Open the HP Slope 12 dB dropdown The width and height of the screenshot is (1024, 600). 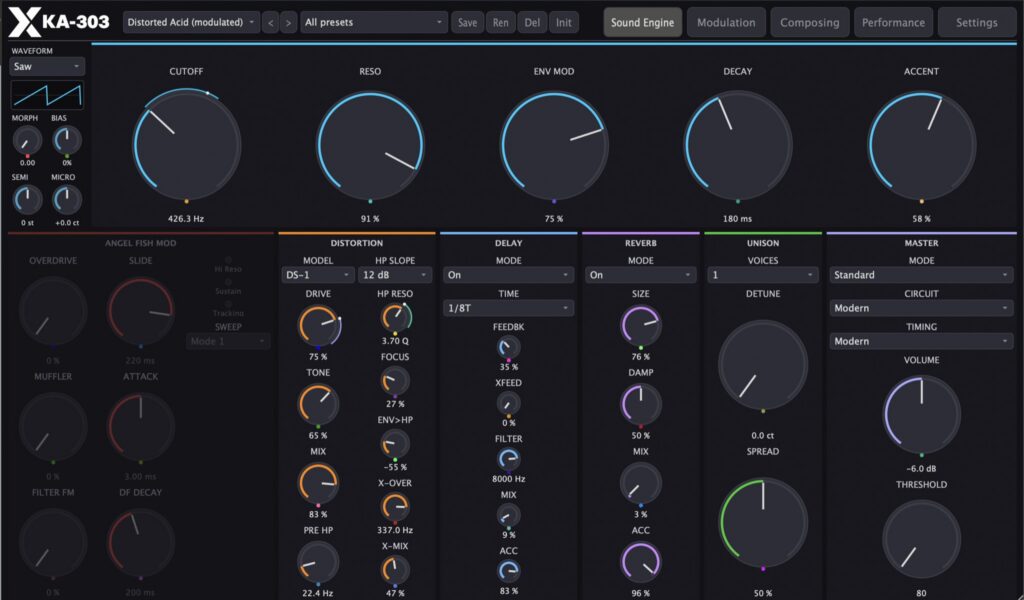[394, 275]
